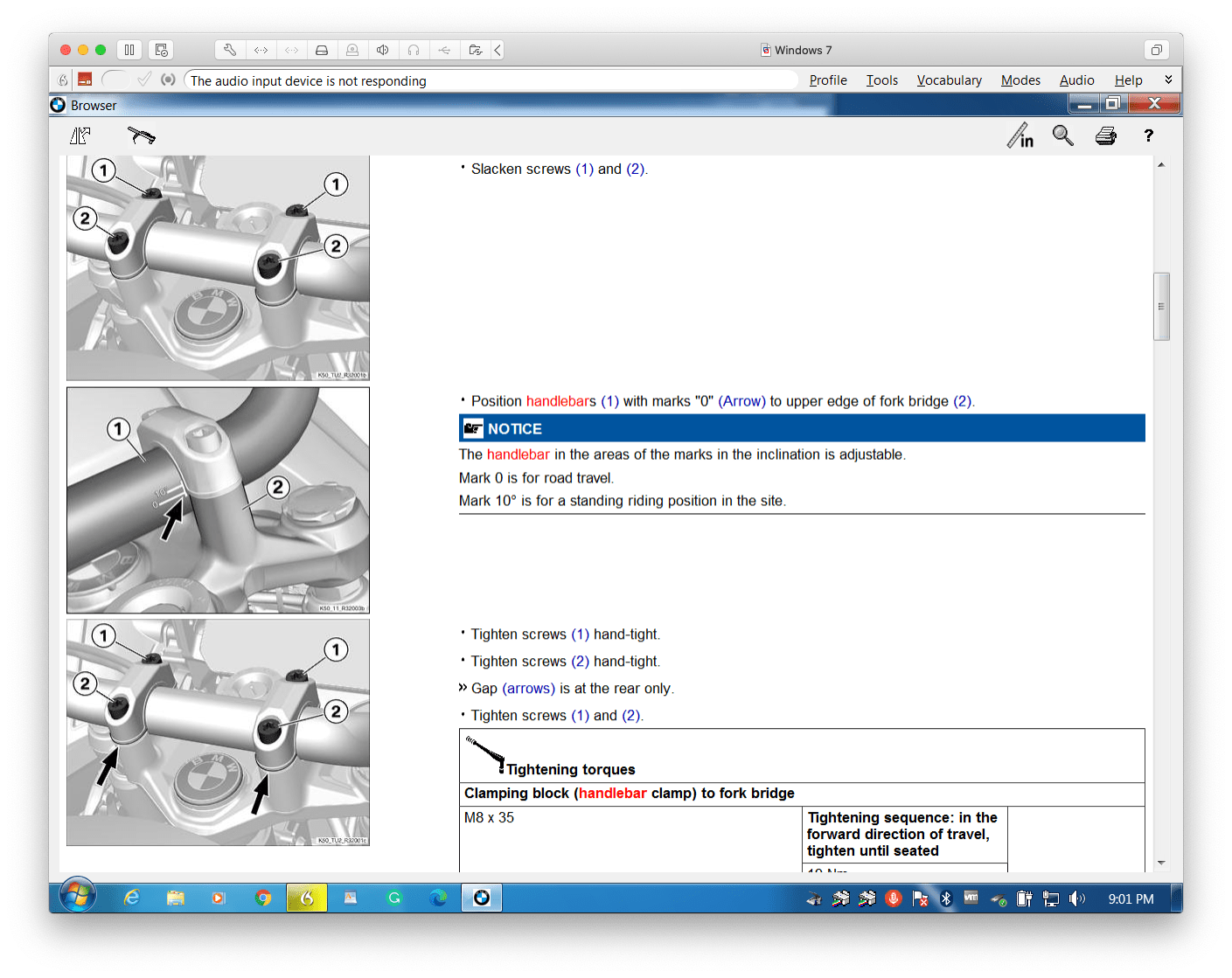Image resolution: width=1232 pixels, height=978 pixels.
Task: Switch to BMW Browser taskbar button
Action: (482, 898)
